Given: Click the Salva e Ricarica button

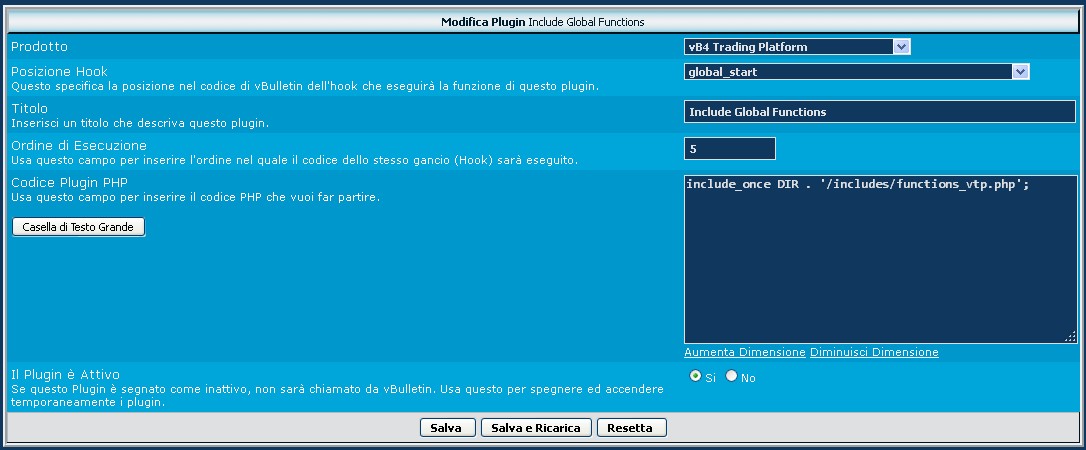Looking at the screenshot, I should (x=537, y=428).
